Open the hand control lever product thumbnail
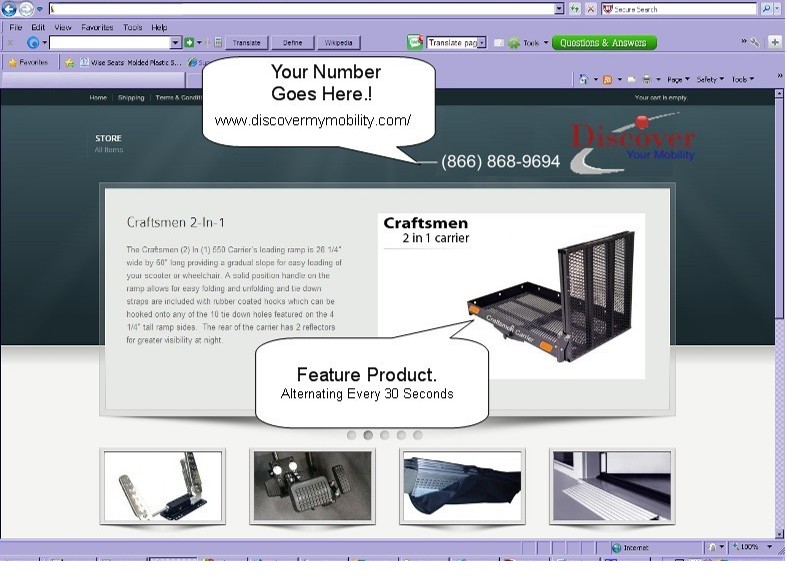Image resolution: width=787 pixels, height=576 pixels. [x=163, y=486]
